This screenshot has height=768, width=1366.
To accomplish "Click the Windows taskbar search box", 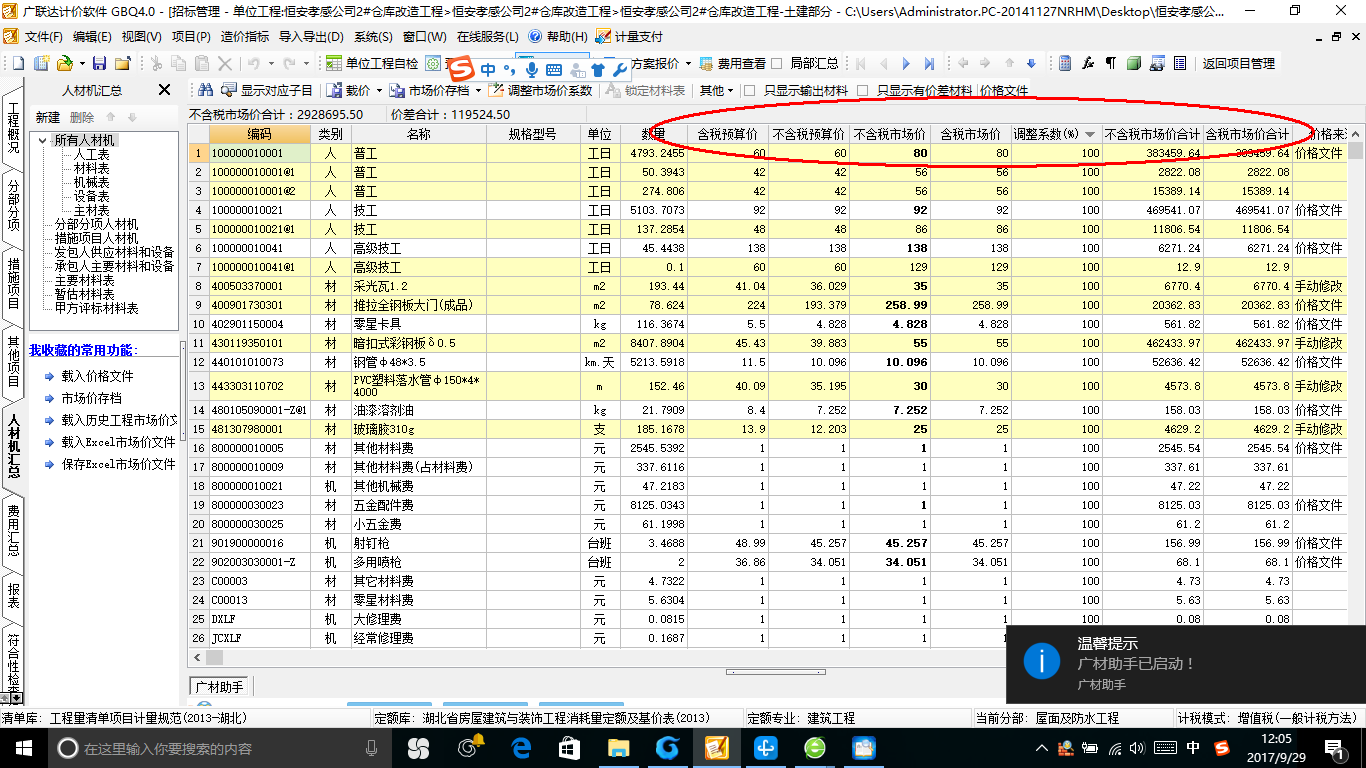I will click(x=218, y=748).
